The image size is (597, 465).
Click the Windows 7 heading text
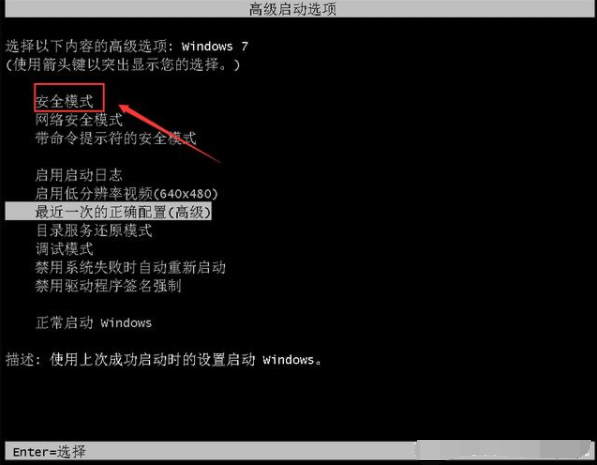click(x=215, y=46)
